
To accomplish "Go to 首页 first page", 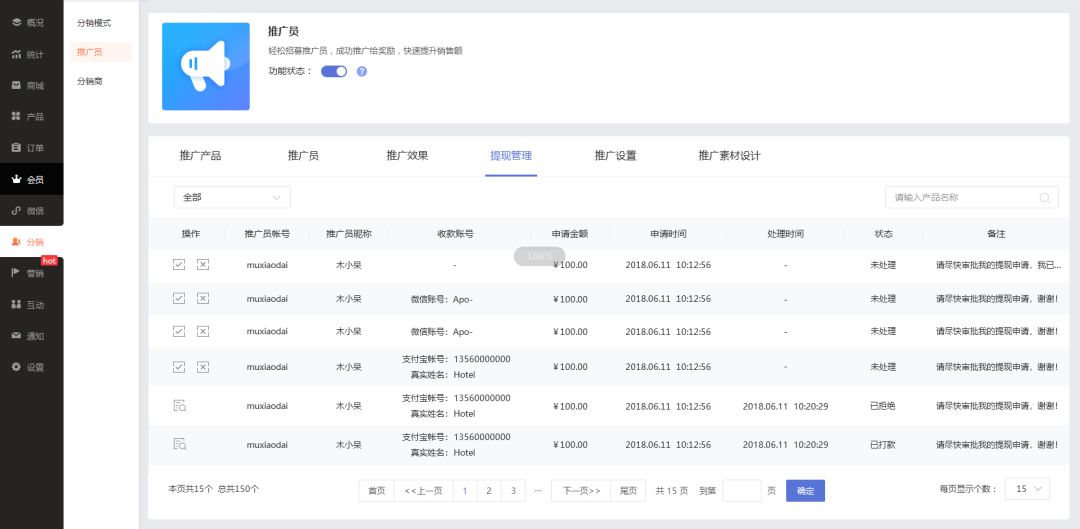I will point(377,491).
